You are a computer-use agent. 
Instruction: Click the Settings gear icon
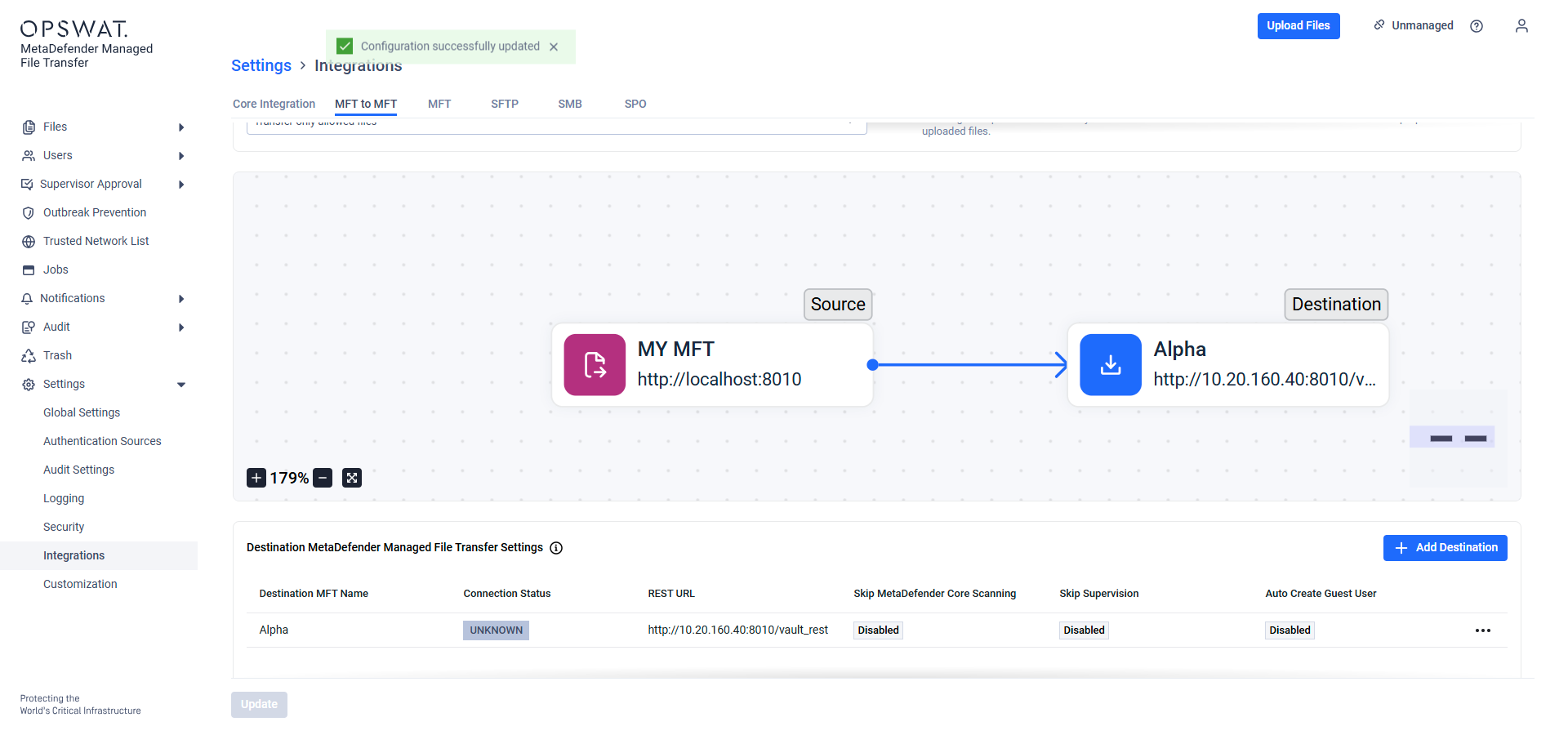(29, 385)
